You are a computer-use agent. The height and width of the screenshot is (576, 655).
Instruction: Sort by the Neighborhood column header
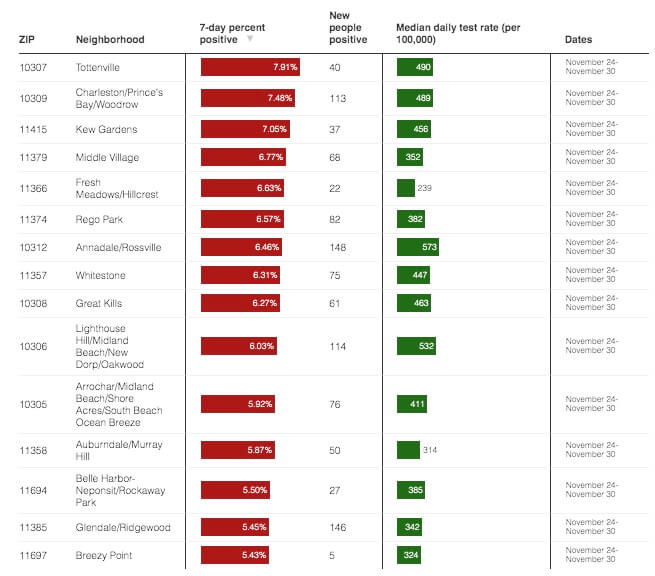click(x=110, y=40)
